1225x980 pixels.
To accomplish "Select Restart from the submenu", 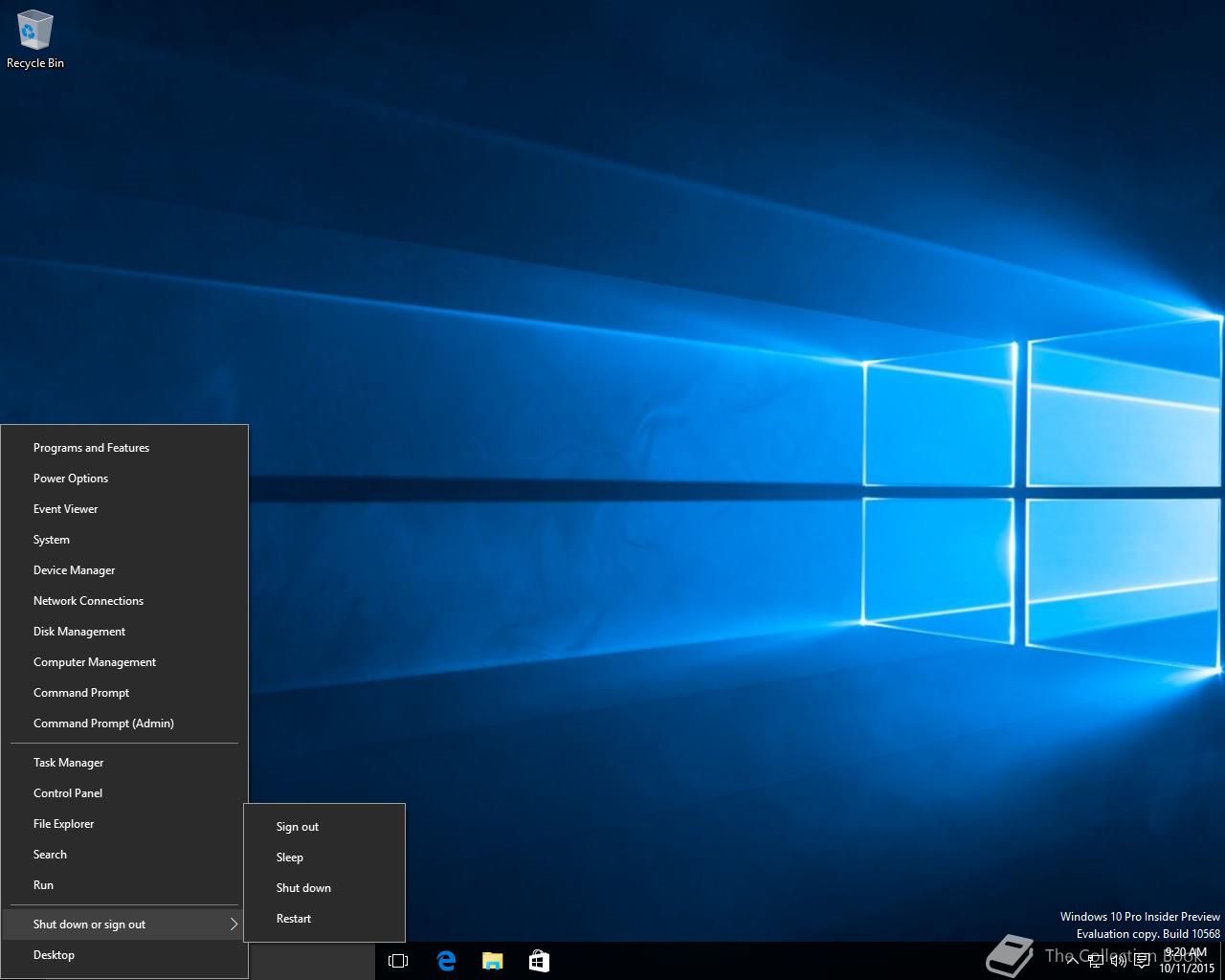I will coord(294,919).
